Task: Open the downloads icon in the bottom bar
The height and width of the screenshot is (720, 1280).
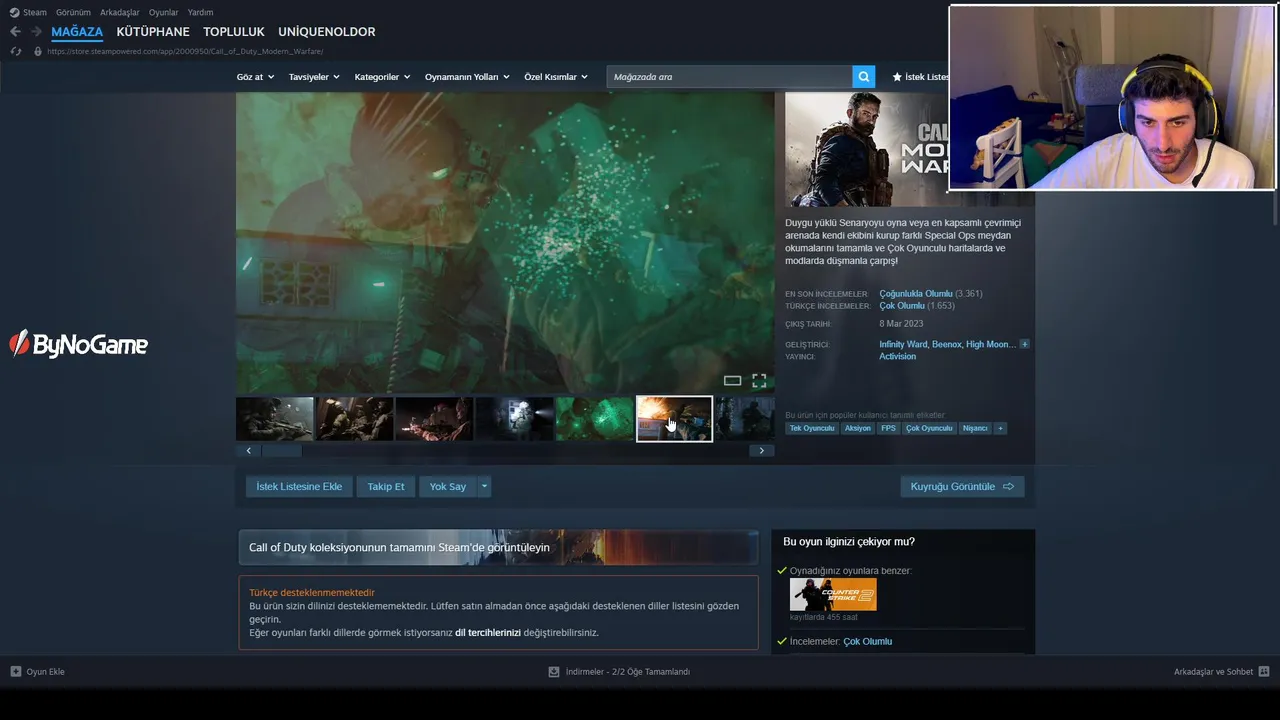Action: [x=554, y=672]
